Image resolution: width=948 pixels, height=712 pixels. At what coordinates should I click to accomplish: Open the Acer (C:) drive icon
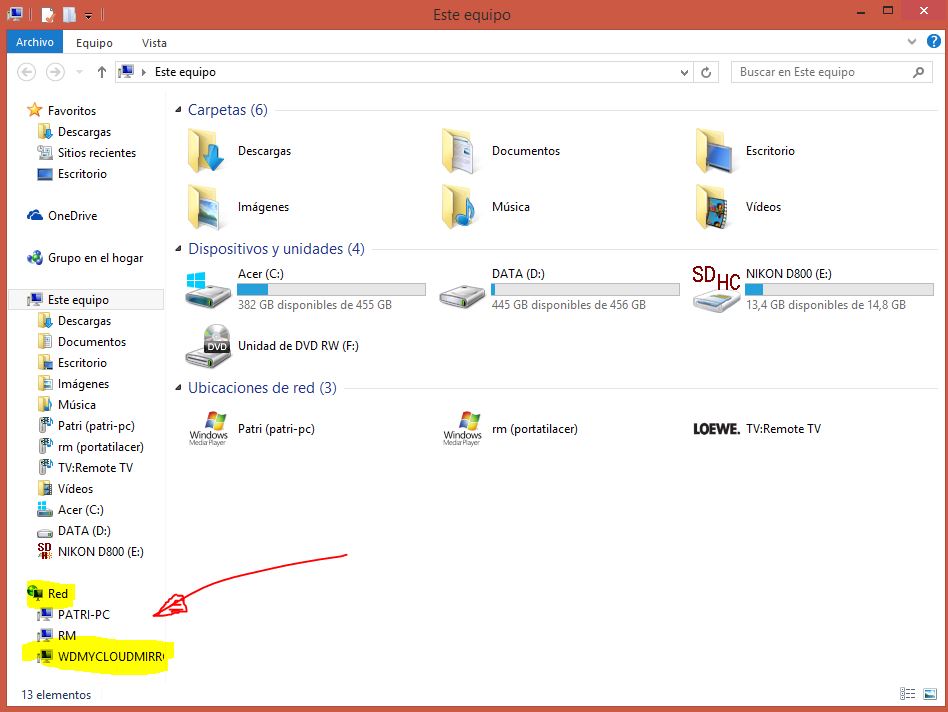coord(208,289)
